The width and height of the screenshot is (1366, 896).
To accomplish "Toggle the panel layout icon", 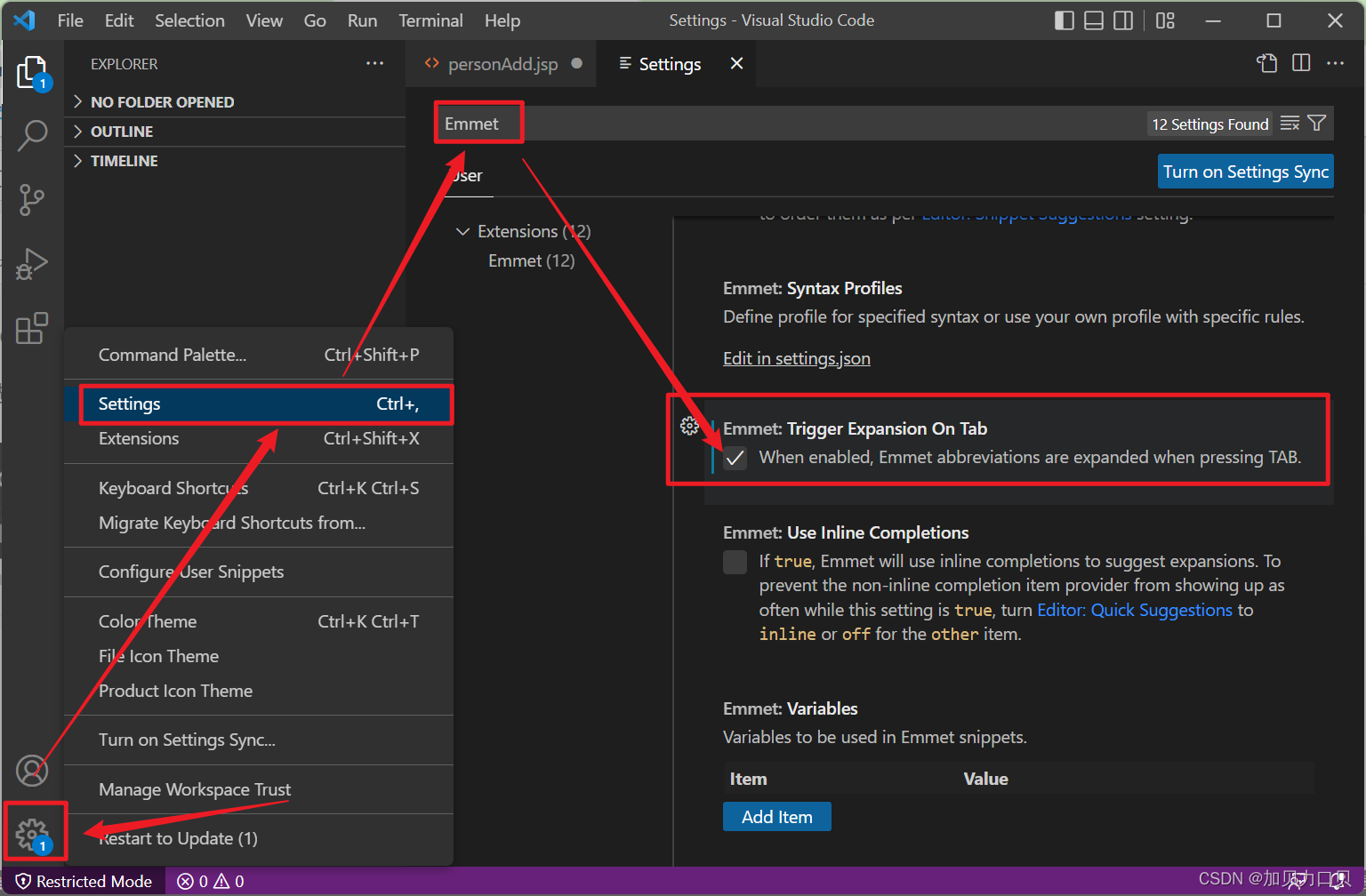I will [x=1094, y=20].
